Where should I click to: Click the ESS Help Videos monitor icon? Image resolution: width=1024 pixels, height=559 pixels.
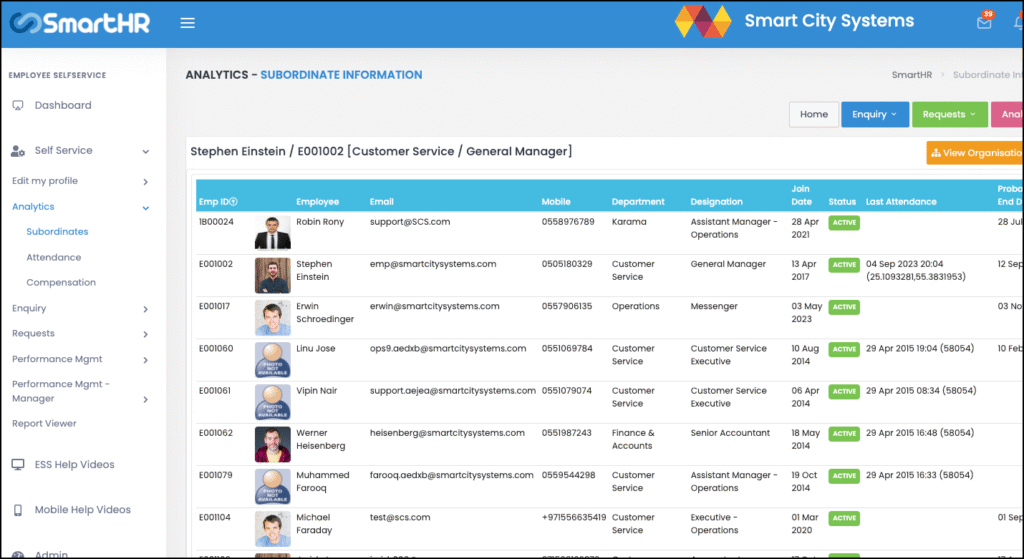(x=18, y=465)
